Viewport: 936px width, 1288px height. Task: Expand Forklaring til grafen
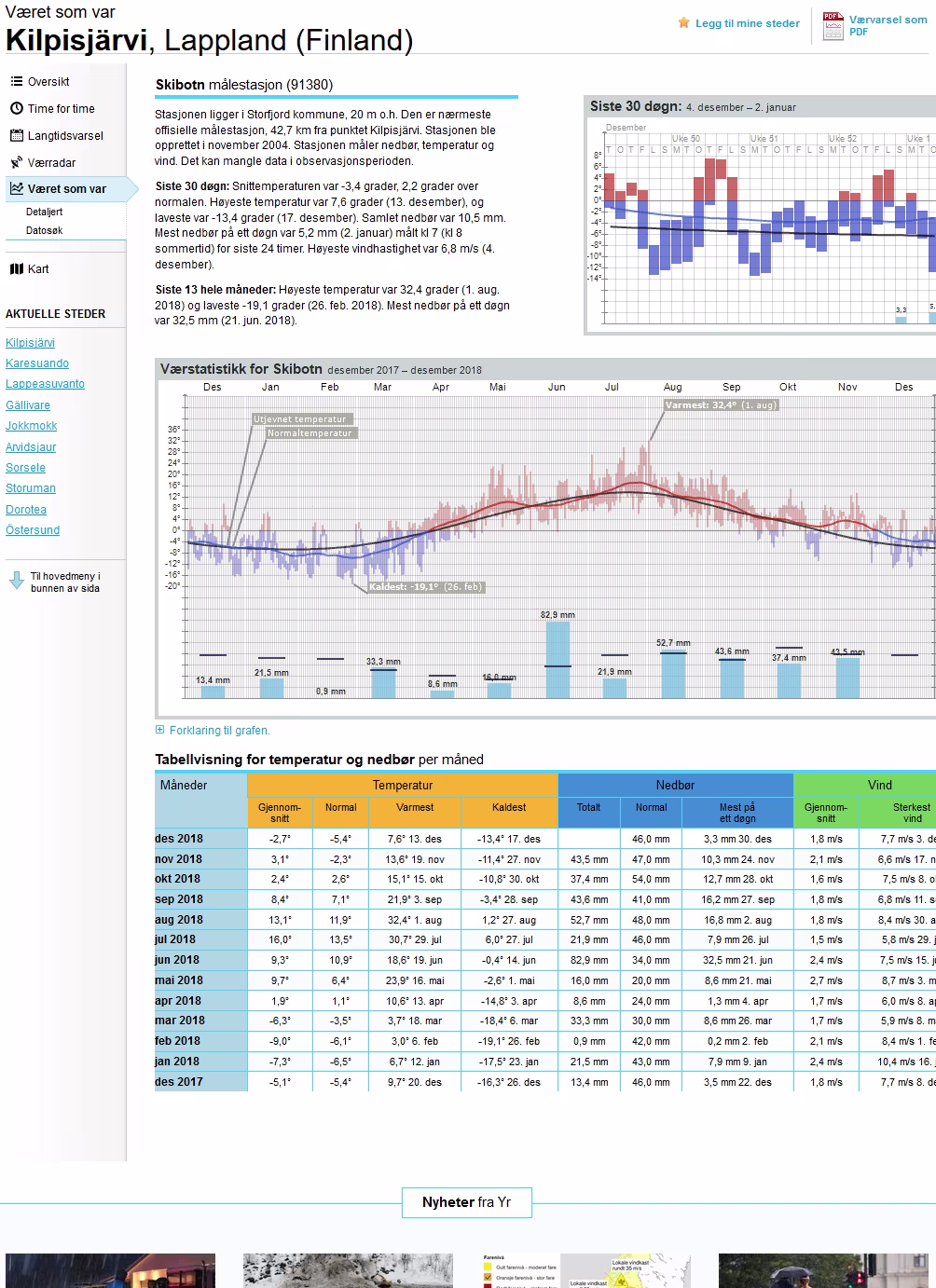click(213, 731)
